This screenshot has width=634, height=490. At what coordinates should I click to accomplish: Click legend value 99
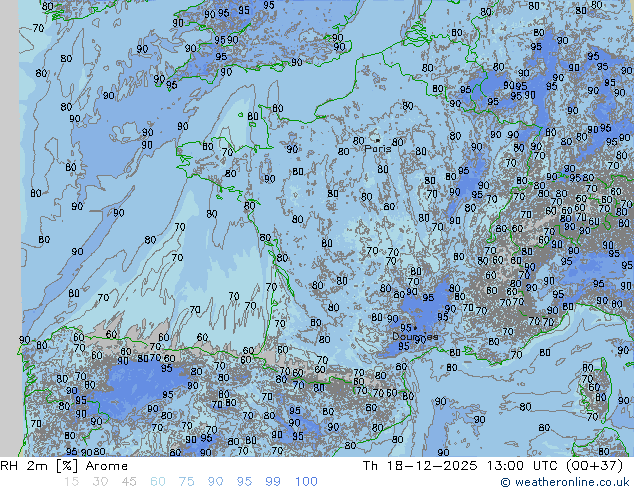(273, 482)
